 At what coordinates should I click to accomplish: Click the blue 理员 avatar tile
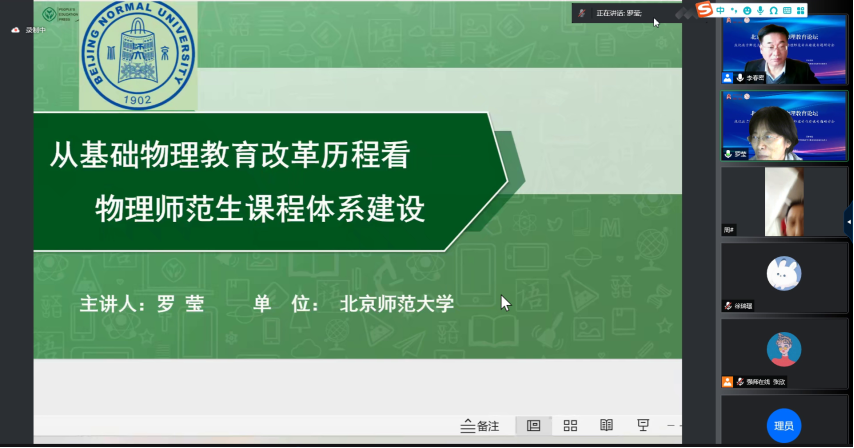point(784,425)
